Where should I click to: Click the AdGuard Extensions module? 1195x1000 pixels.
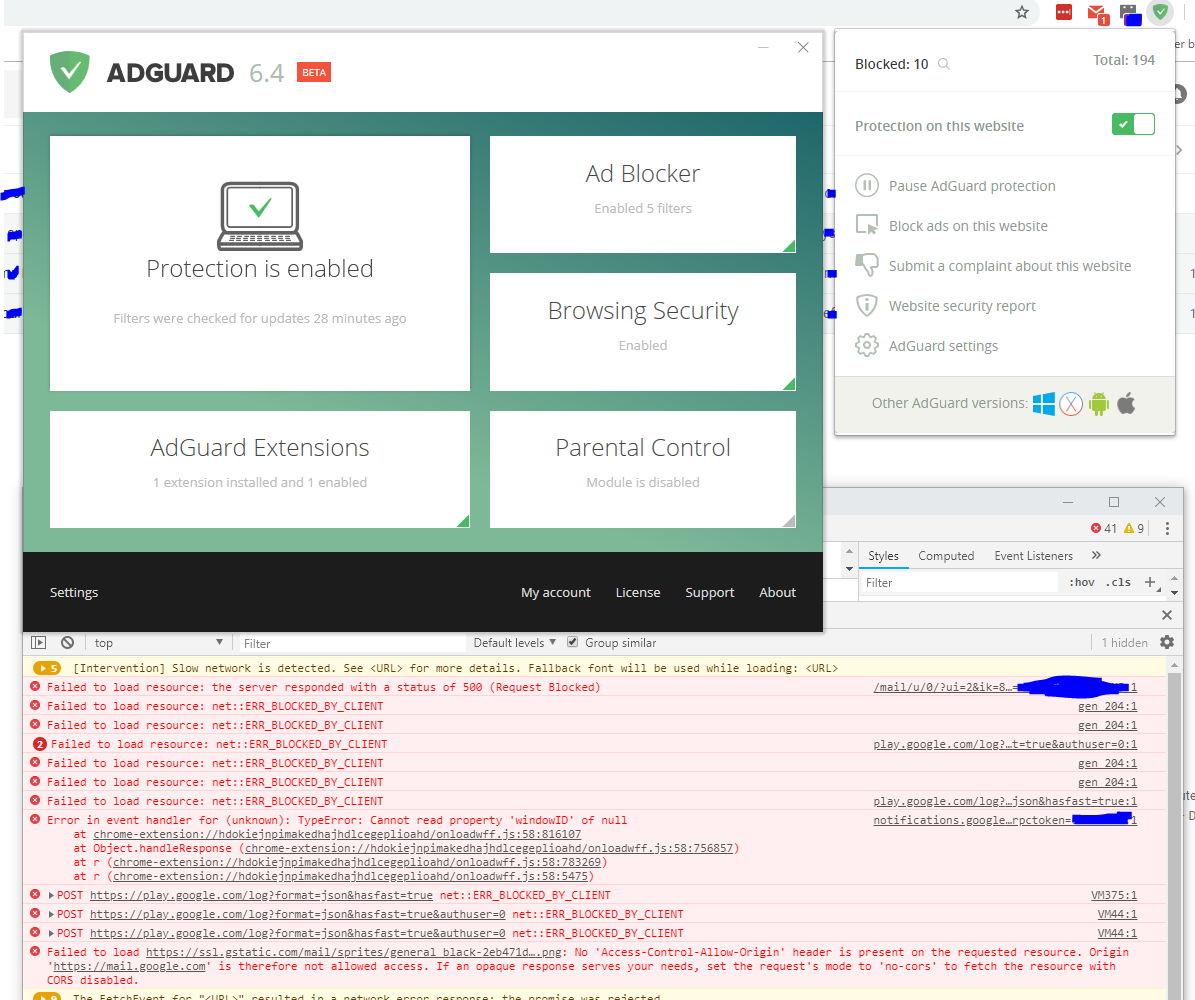click(x=259, y=468)
